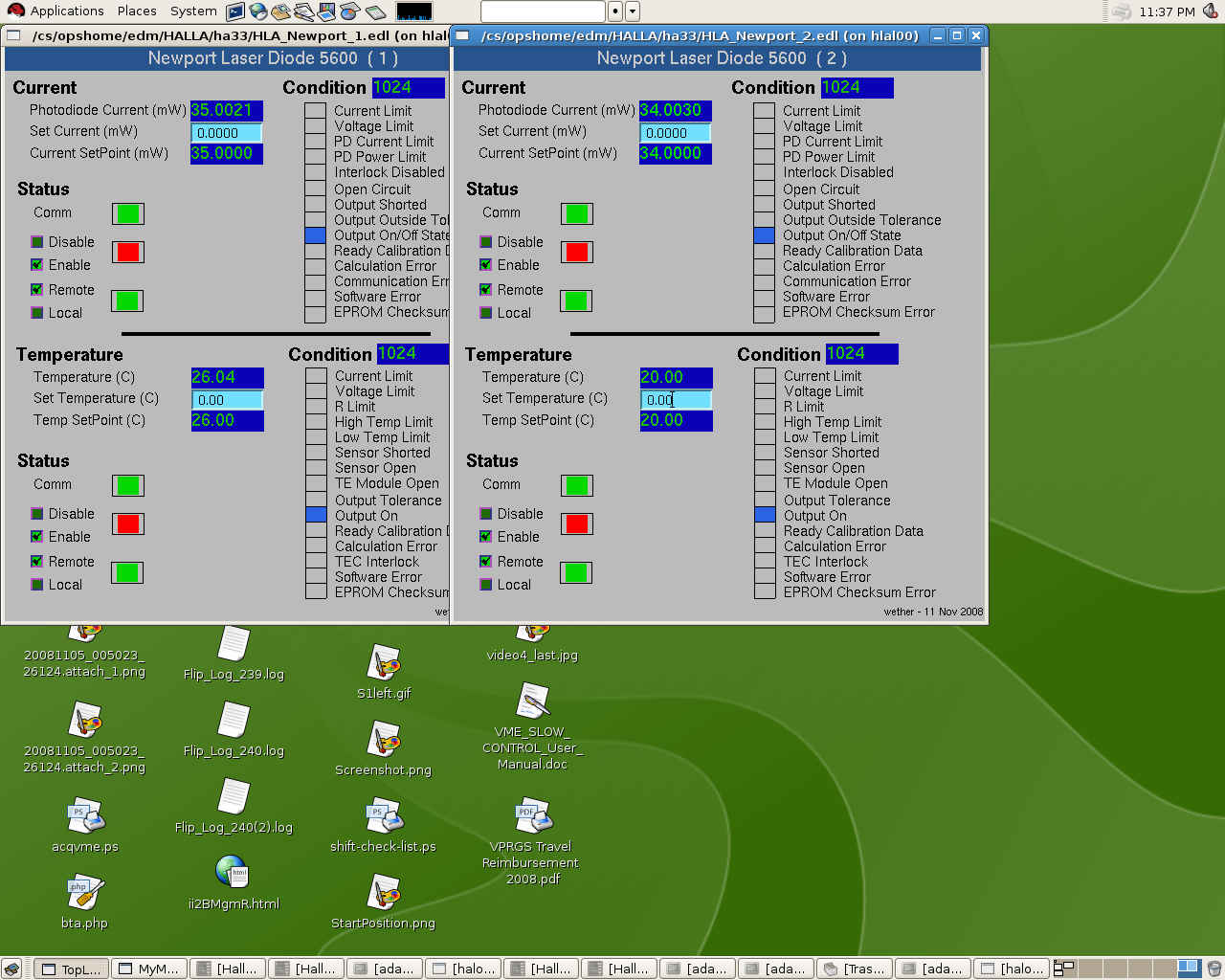Screen dimensions: 1225x980
Task: Open the email client panel icon
Action: pos(281,11)
